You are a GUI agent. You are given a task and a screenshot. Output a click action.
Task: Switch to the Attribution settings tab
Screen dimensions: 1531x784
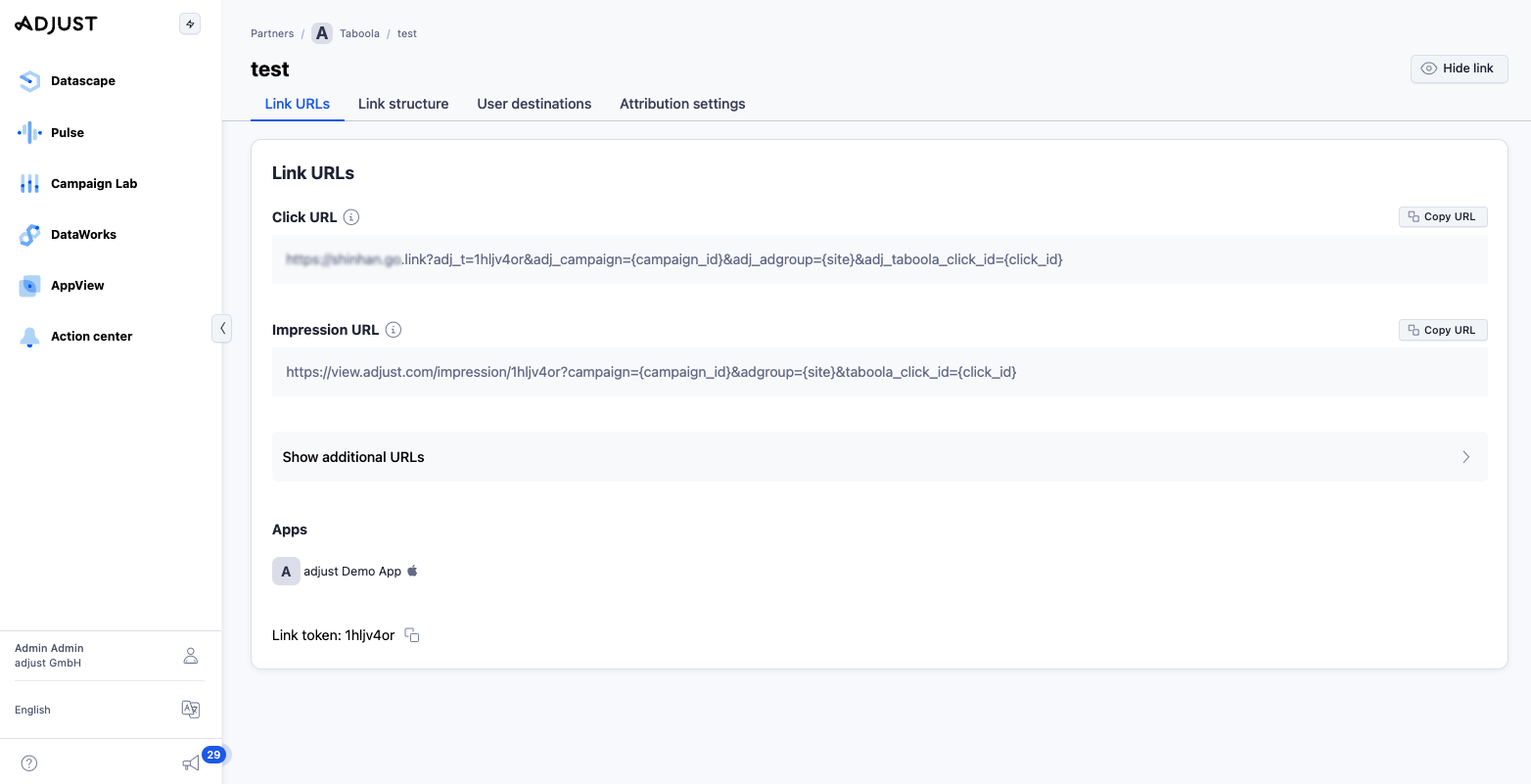pos(682,104)
